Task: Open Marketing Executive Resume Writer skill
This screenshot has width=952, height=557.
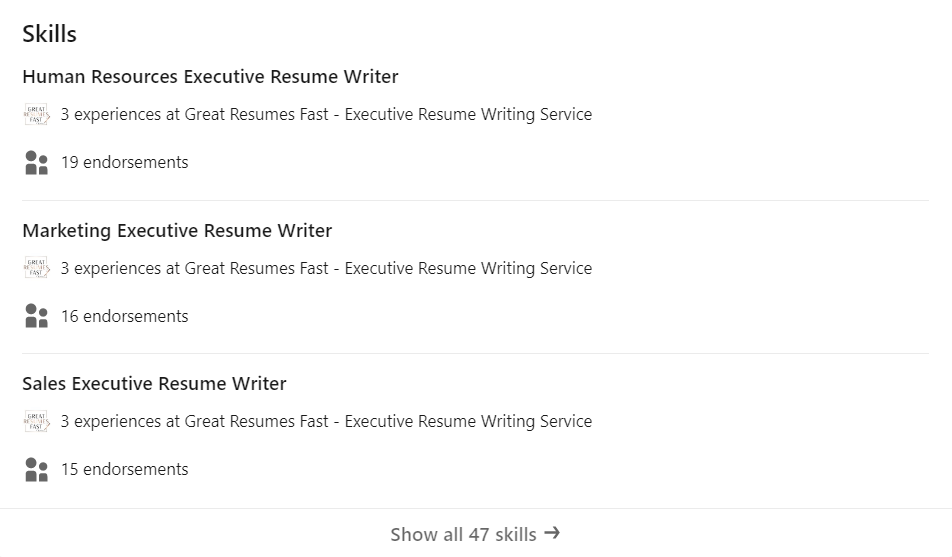Action: [177, 231]
